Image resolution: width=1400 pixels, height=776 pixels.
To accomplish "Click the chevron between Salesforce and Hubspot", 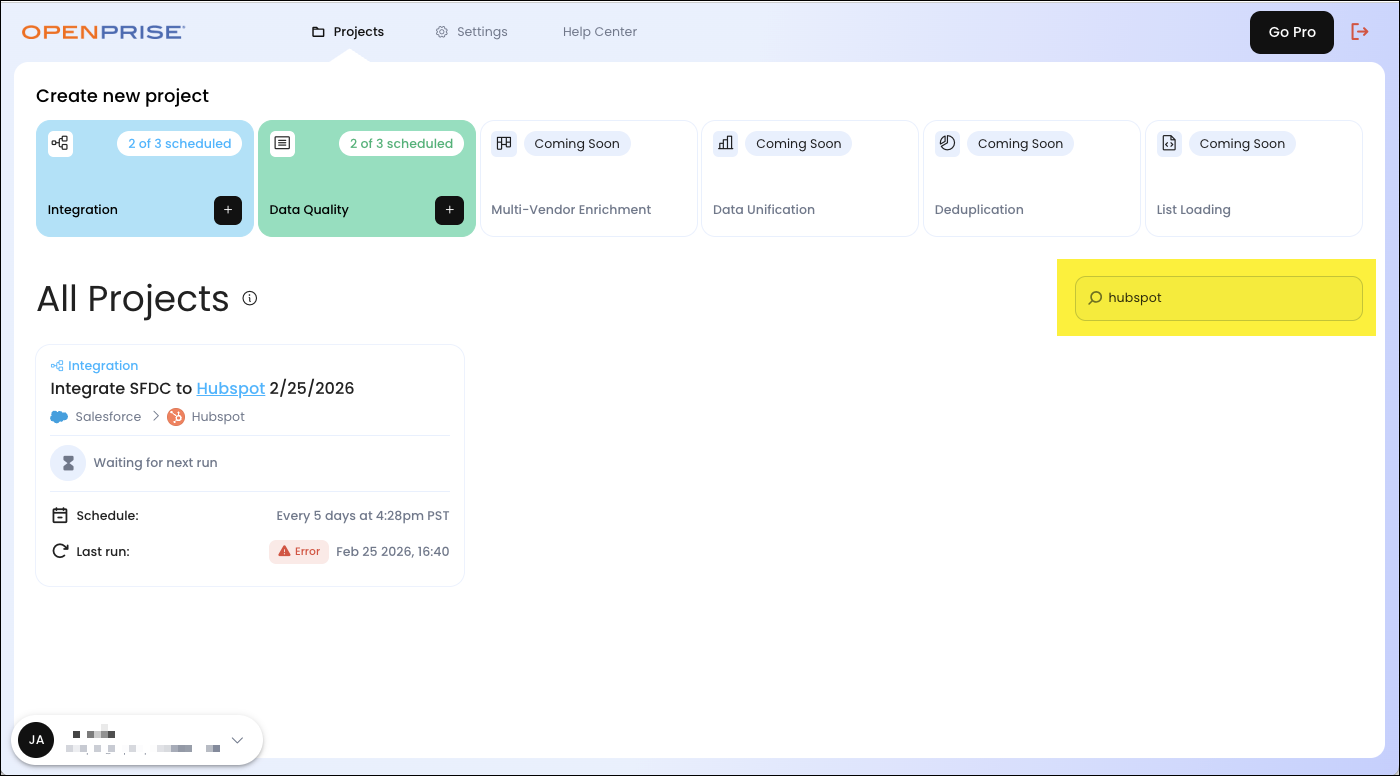I will (x=155, y=417).
